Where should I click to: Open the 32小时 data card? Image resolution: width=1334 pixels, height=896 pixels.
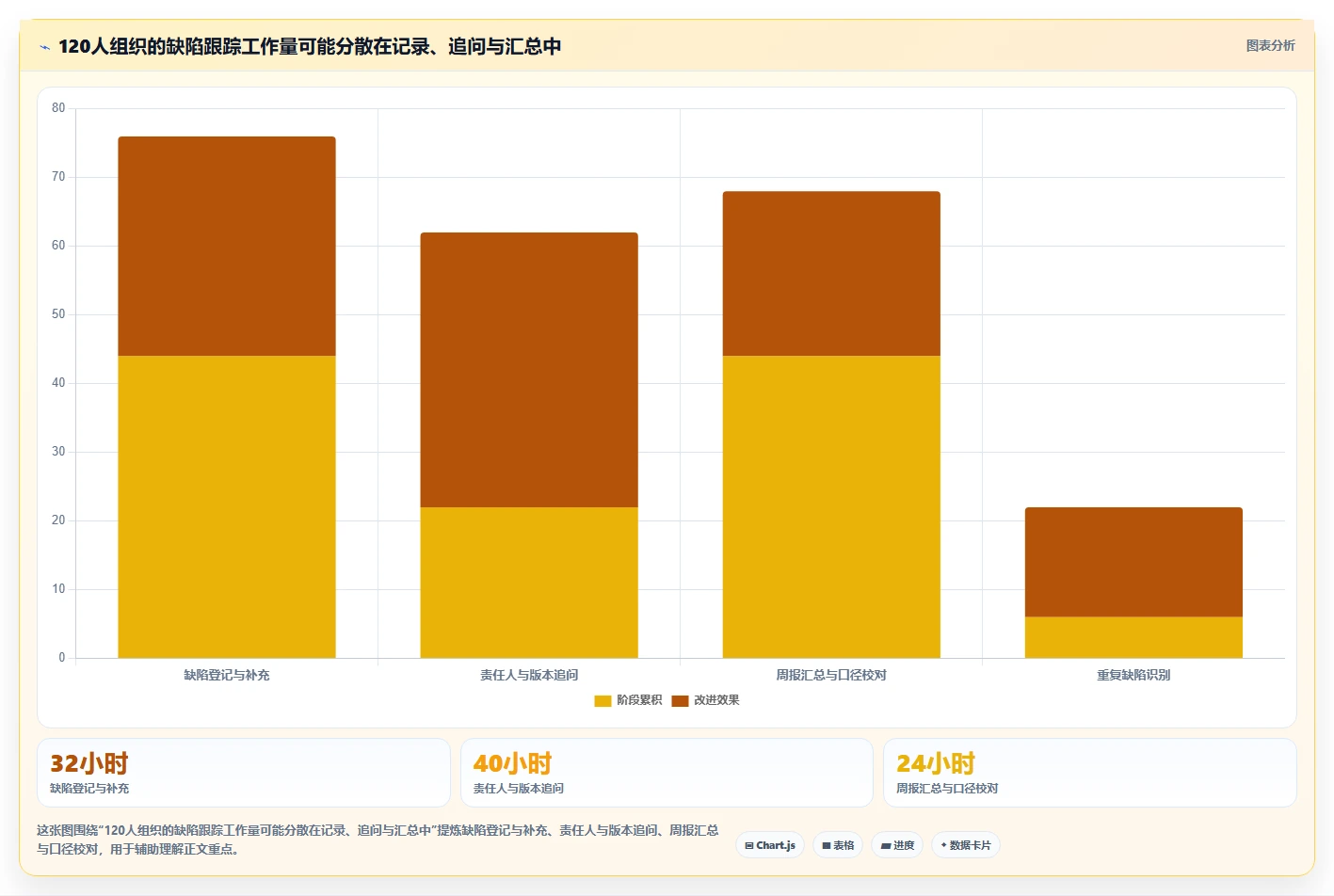tap(244, 773)
